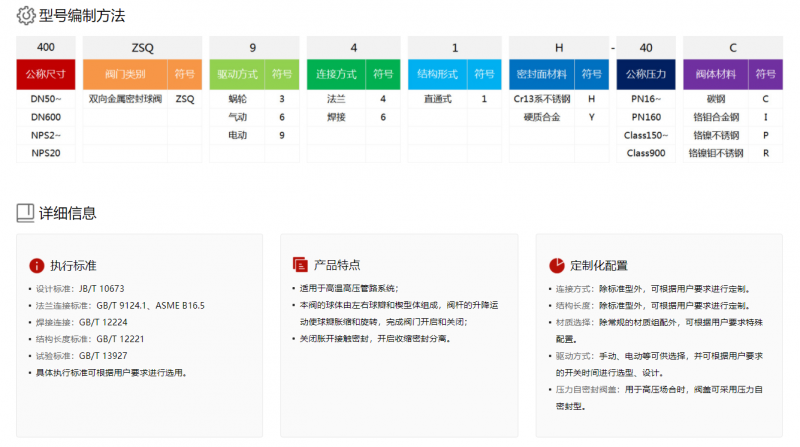
Task: Click the pie chart icon beside 定制化配置
Action: tap(557, 265)
